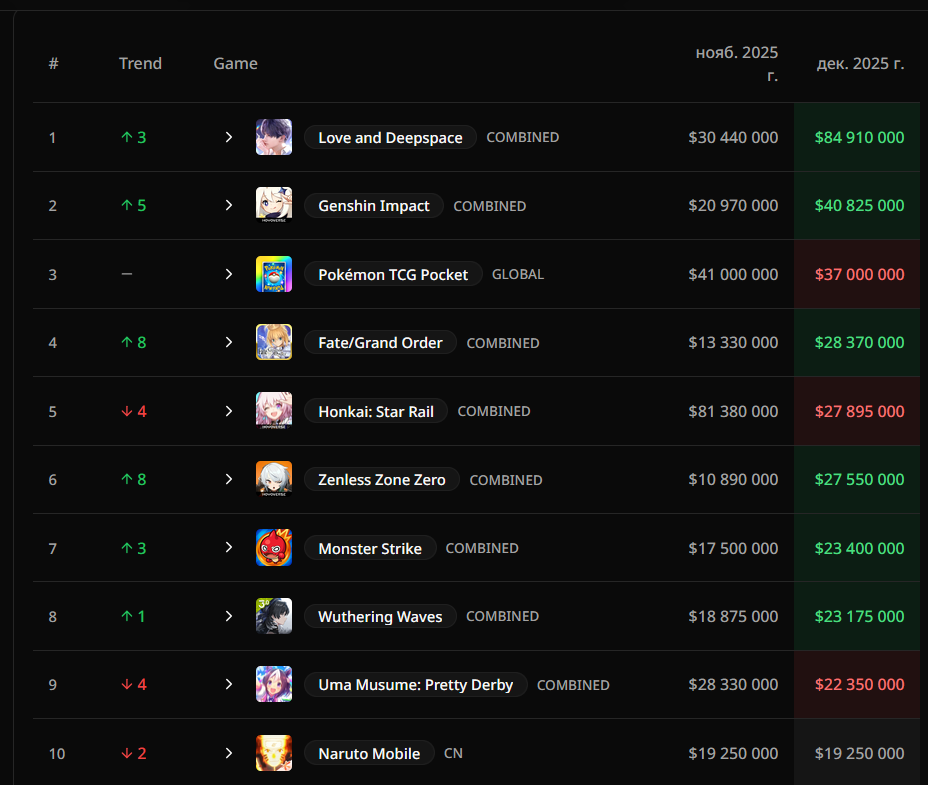
Task: Click the $20 970 000 November value
Action: coord(733,205)
